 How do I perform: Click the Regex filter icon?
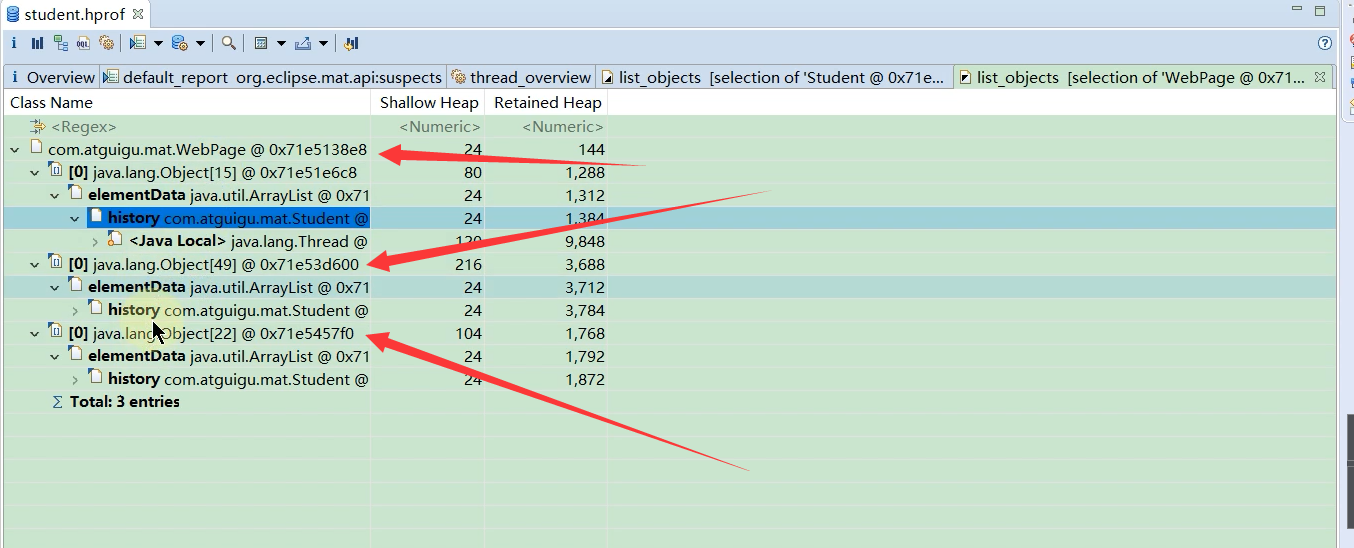(38, 127)
